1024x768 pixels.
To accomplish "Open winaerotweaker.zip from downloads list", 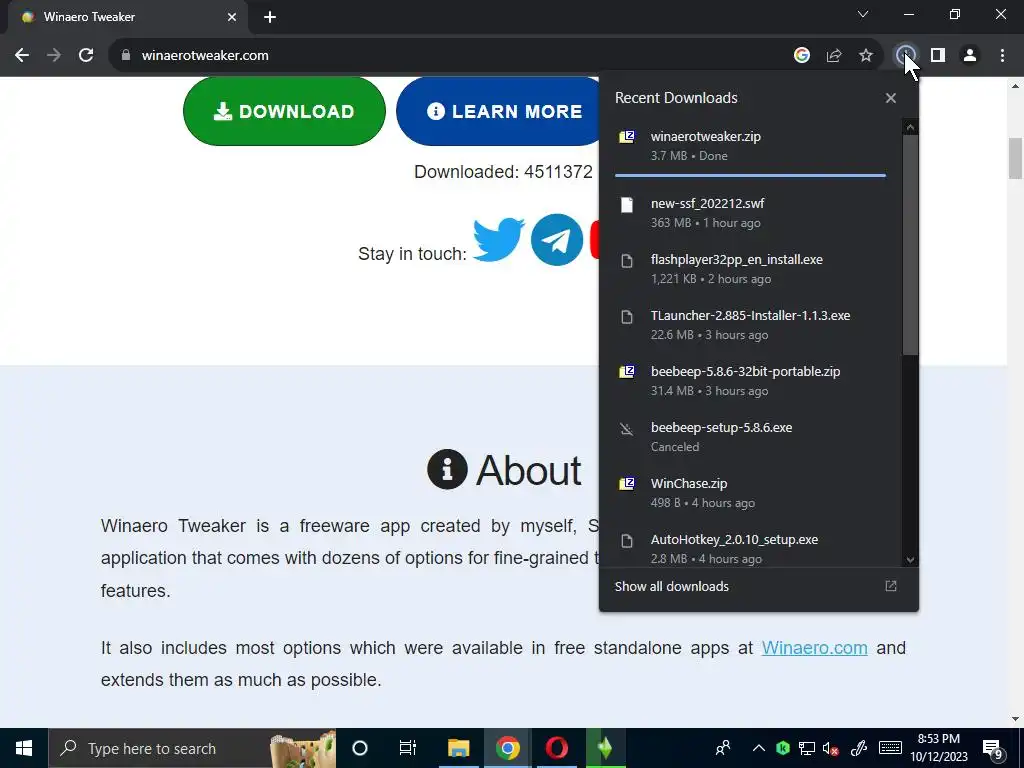I will tap(750, 146).
